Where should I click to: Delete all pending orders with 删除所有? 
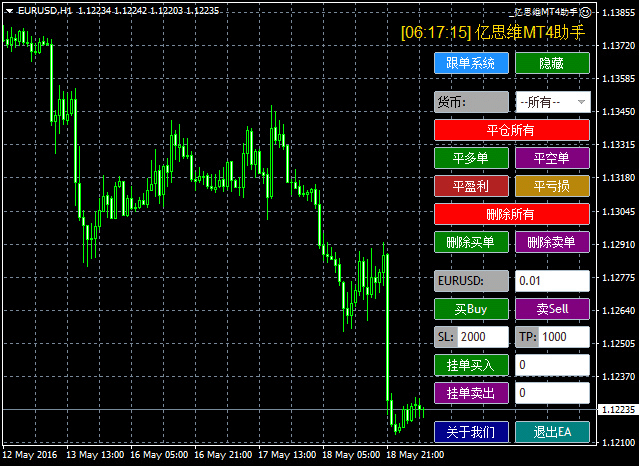click(x=512, y=214)
